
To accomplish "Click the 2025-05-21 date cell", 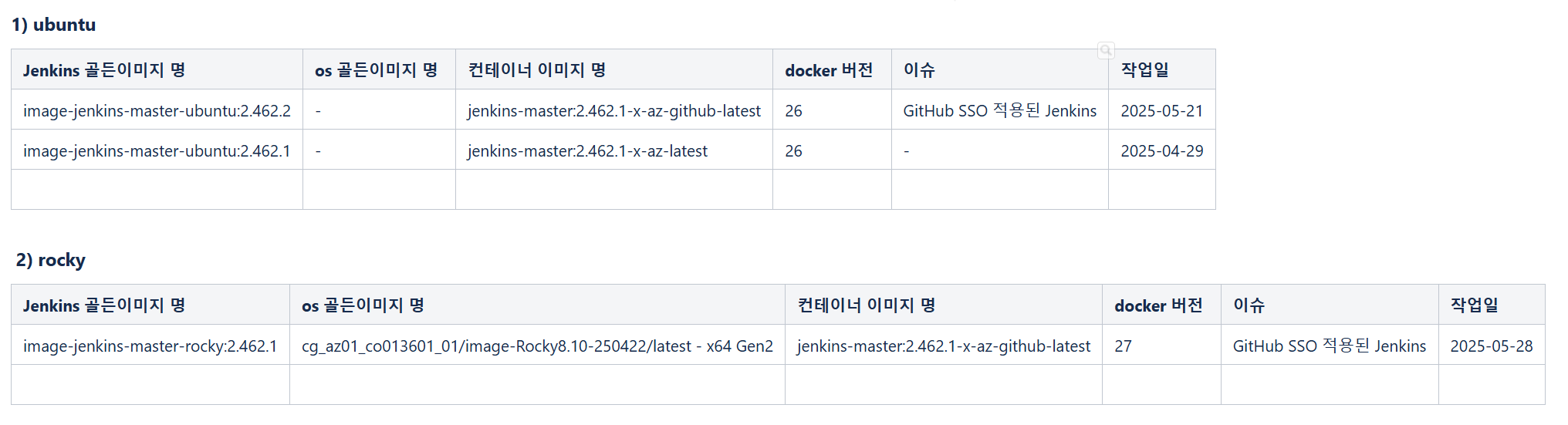I will (1162, 110).
